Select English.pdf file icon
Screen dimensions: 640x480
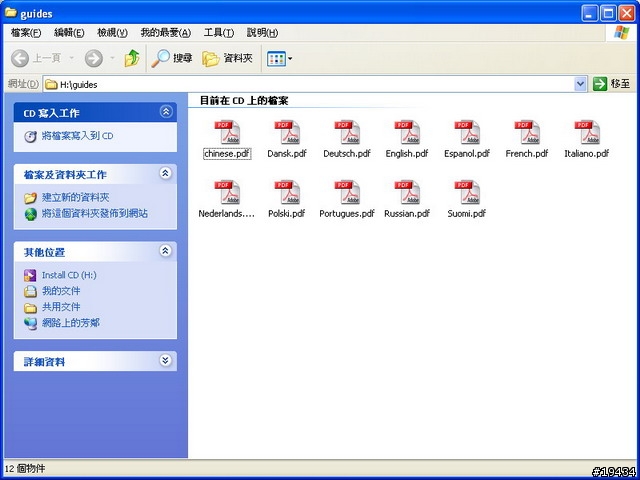pos(407,132)
